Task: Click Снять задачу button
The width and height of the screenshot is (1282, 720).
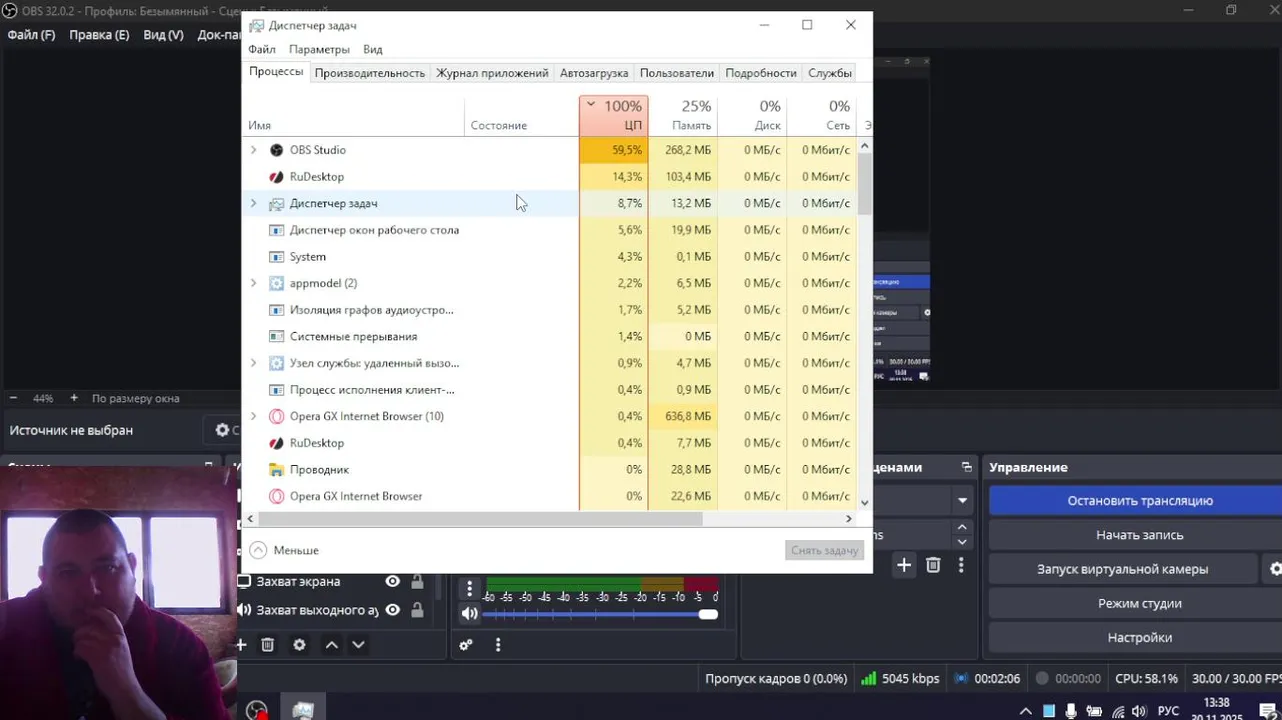Action: click(x=825, y=550)
